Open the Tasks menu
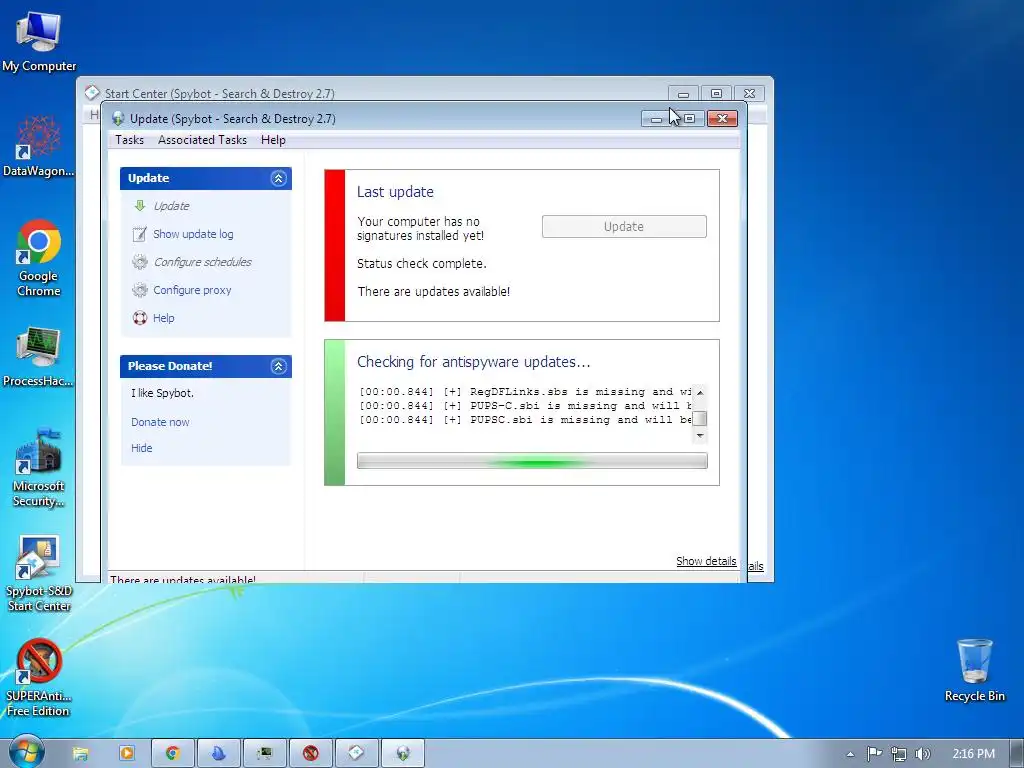The width and height of the screenshot is (1024, 768). 129,140
